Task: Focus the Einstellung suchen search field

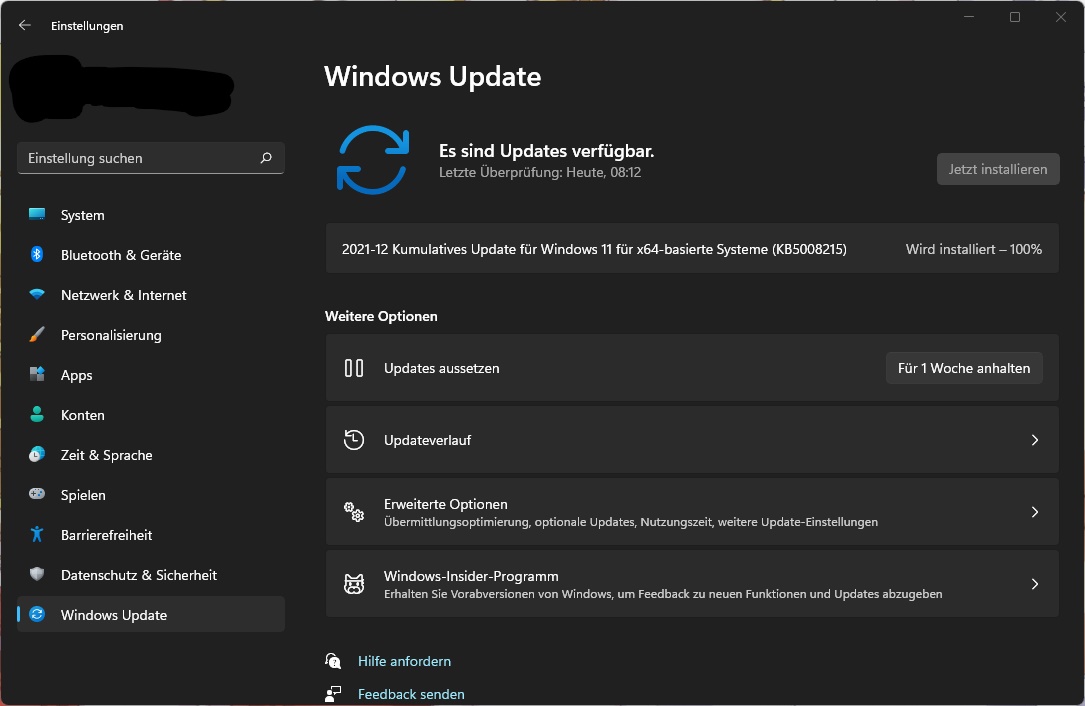Action: 151,159
